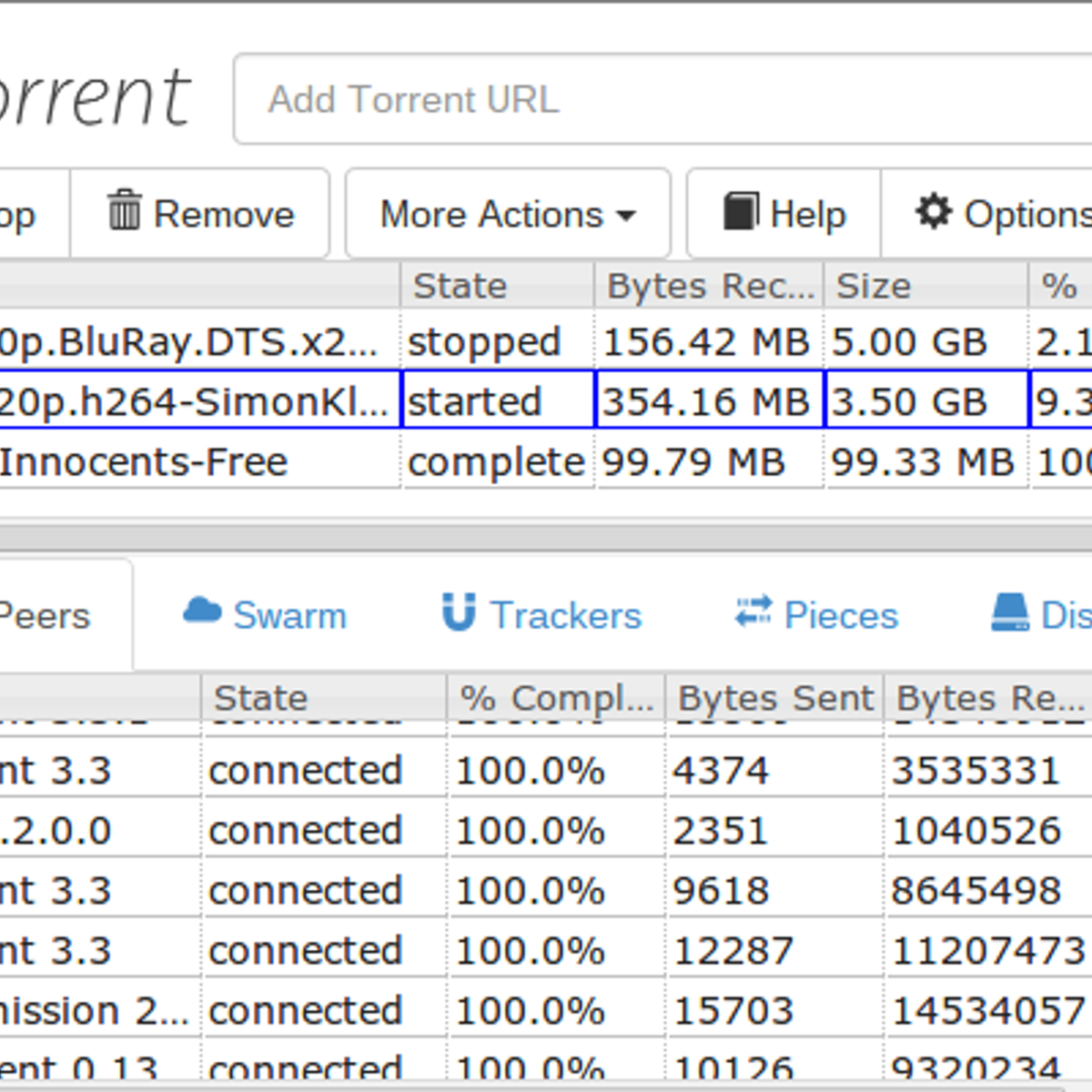Click the trash icon on Remove button
Viewport: 1092px width, 1092px height.
pos(124,211)
